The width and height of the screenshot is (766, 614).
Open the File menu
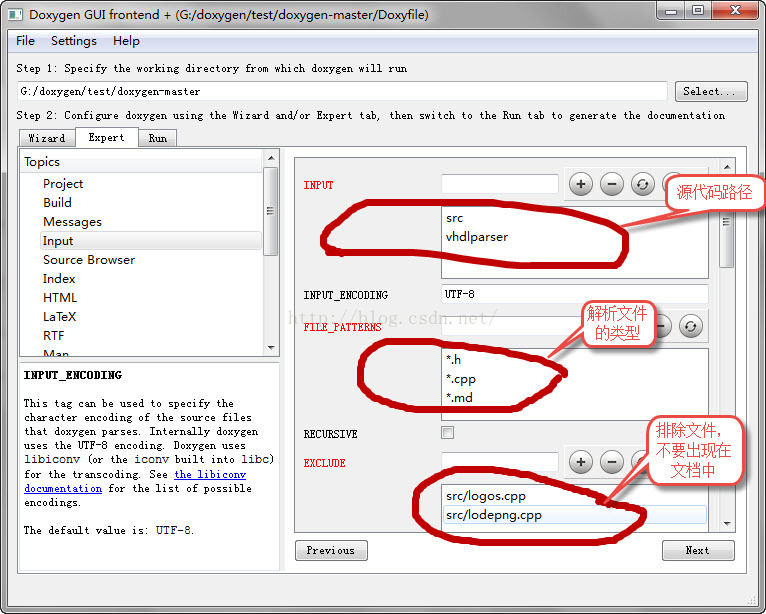[x=25, y=41]
